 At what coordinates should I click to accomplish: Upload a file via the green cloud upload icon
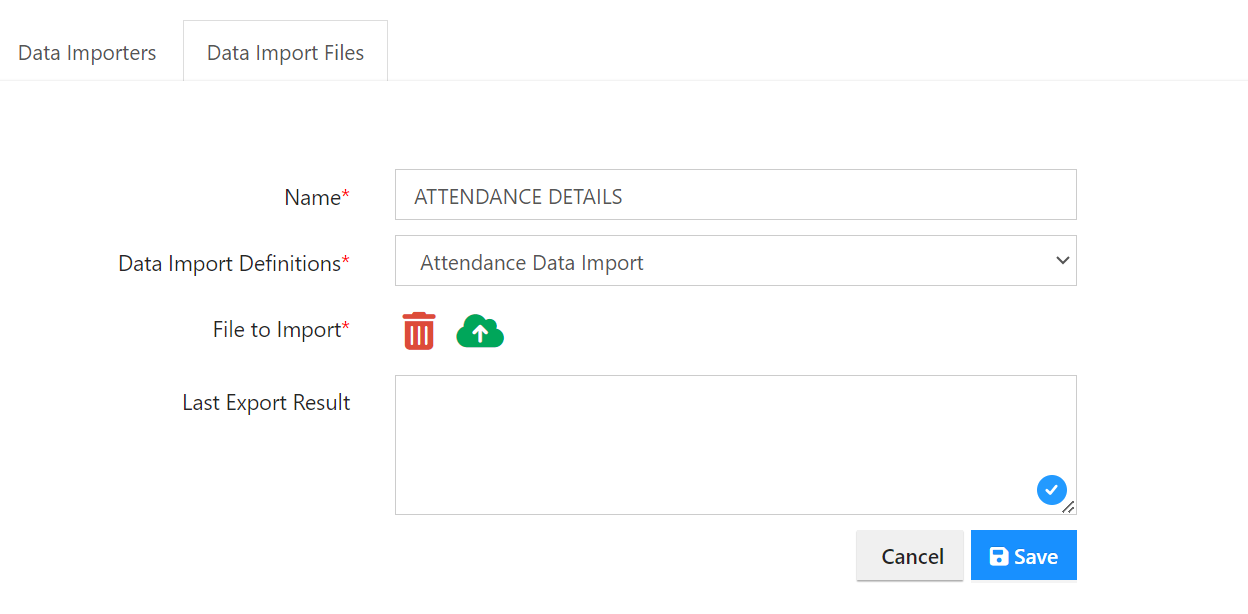click(x=480, y=330)
